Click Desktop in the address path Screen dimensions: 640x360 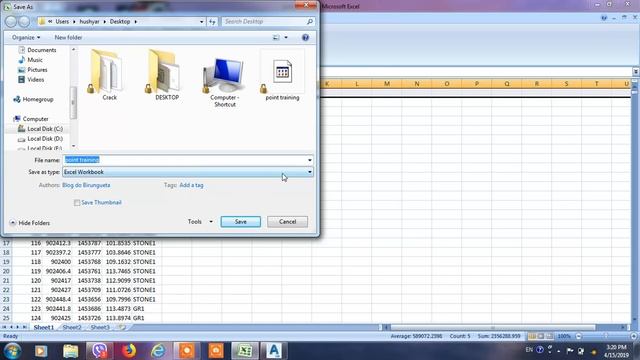[x=120, y=22]
